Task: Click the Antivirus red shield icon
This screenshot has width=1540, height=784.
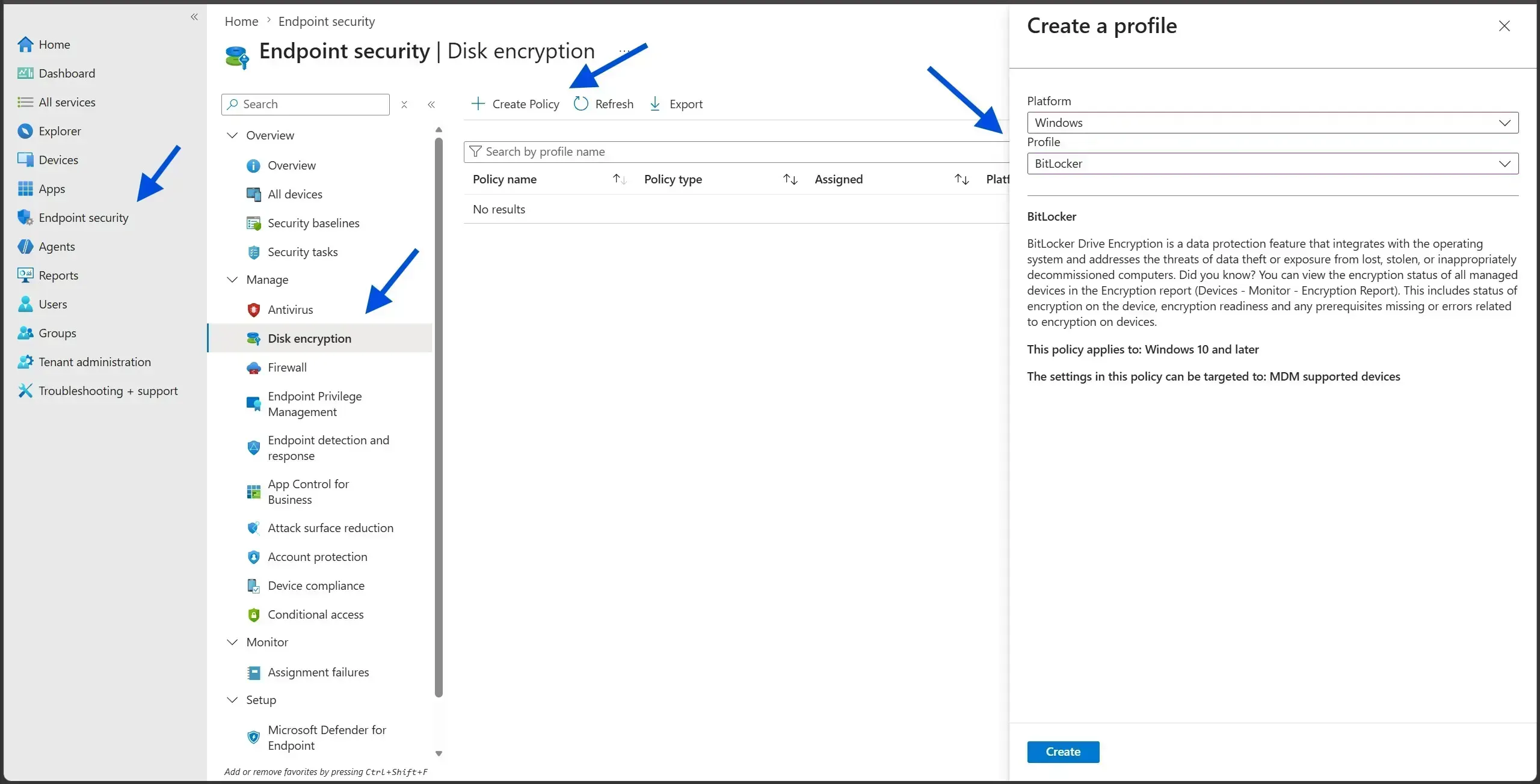Action: coord(254,310)
